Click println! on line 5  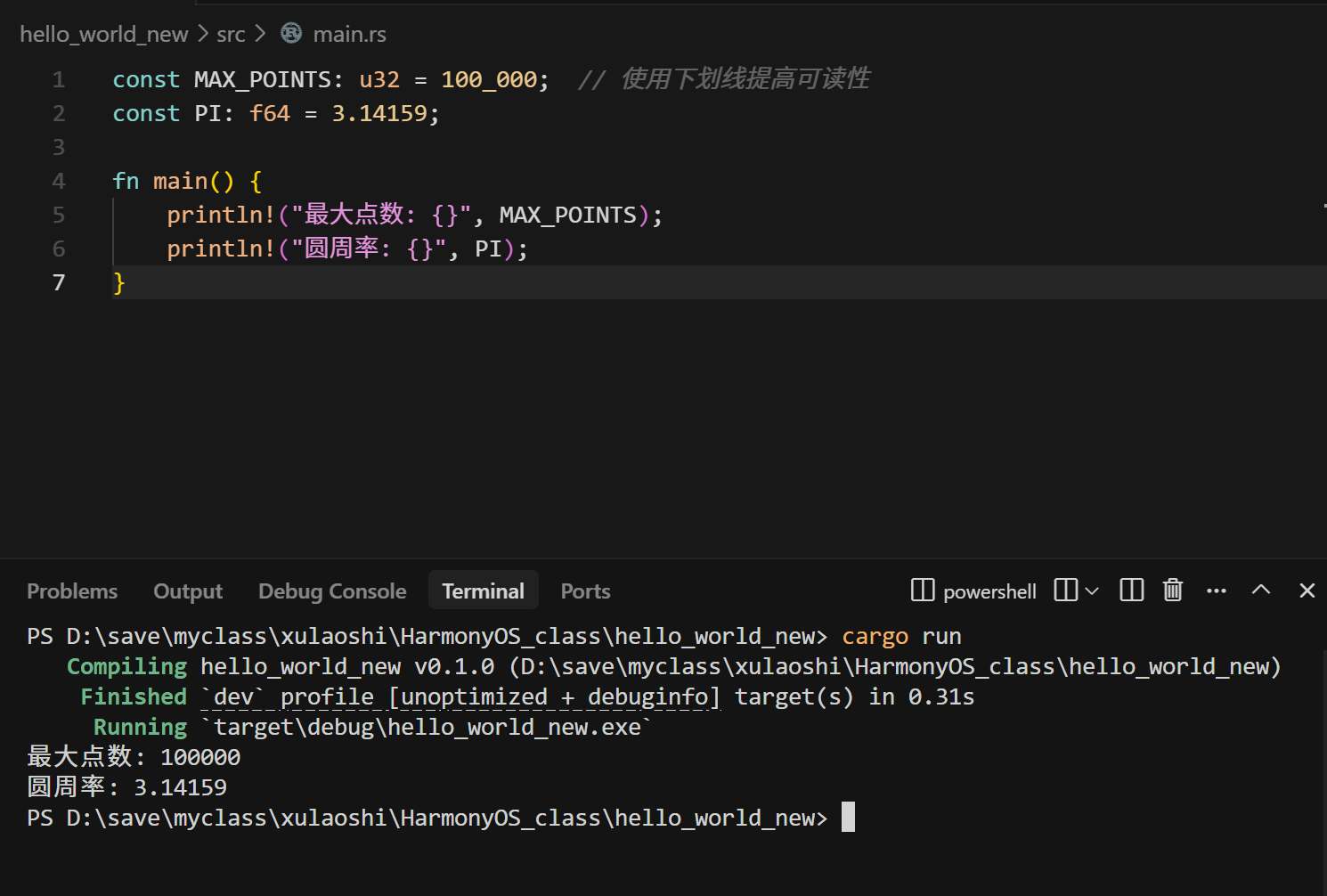click(x=221, y=216)
